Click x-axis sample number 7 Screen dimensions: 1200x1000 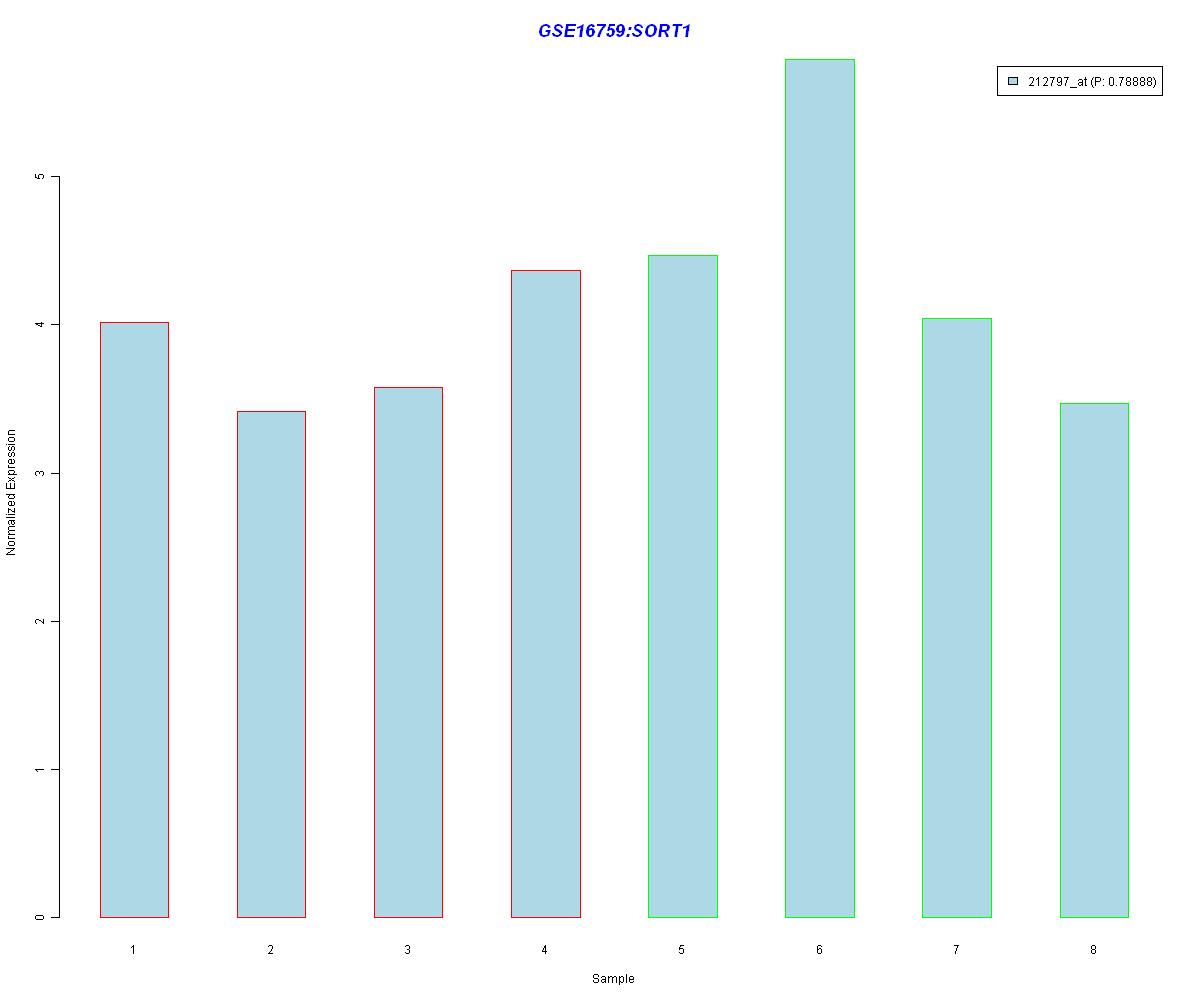pos(956,949)
